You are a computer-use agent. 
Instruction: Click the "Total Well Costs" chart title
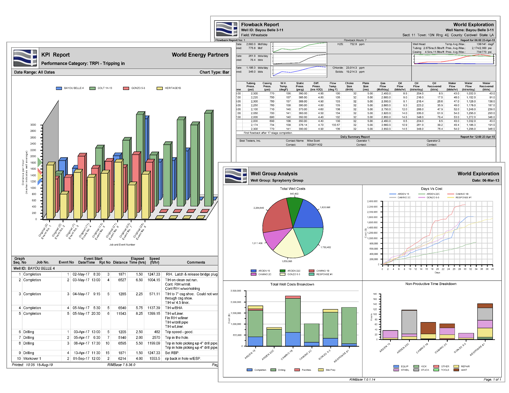coord(292,189)
